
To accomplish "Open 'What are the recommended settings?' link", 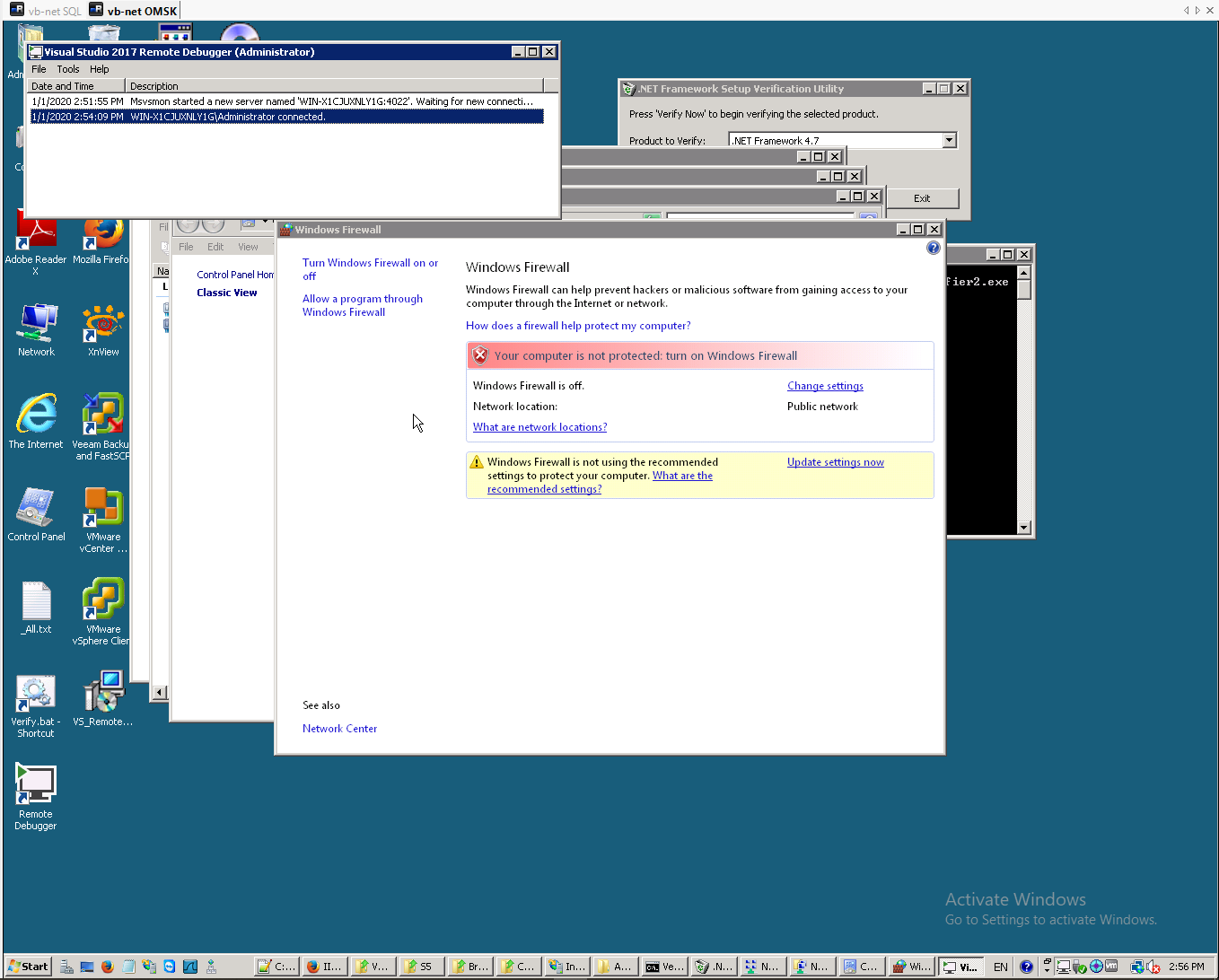I will (600, 483).
